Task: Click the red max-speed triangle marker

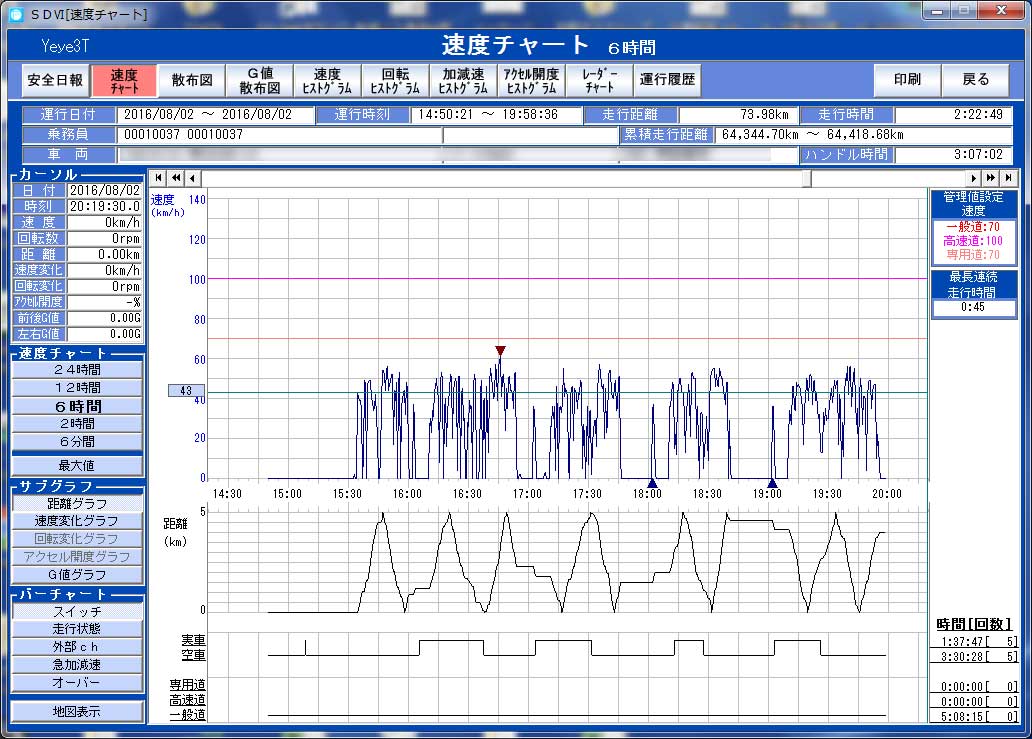Action: (500, 351)
